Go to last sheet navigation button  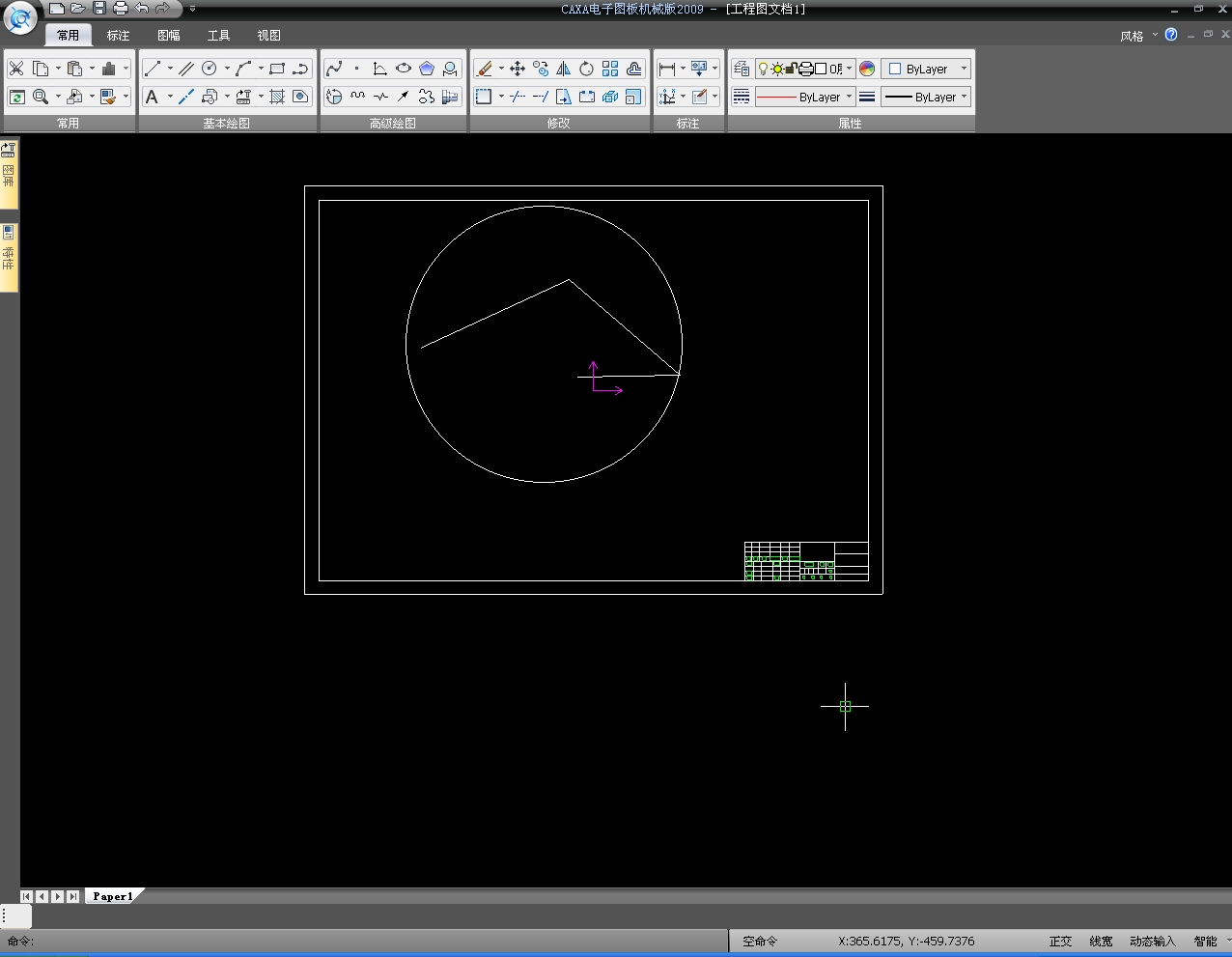73,896
